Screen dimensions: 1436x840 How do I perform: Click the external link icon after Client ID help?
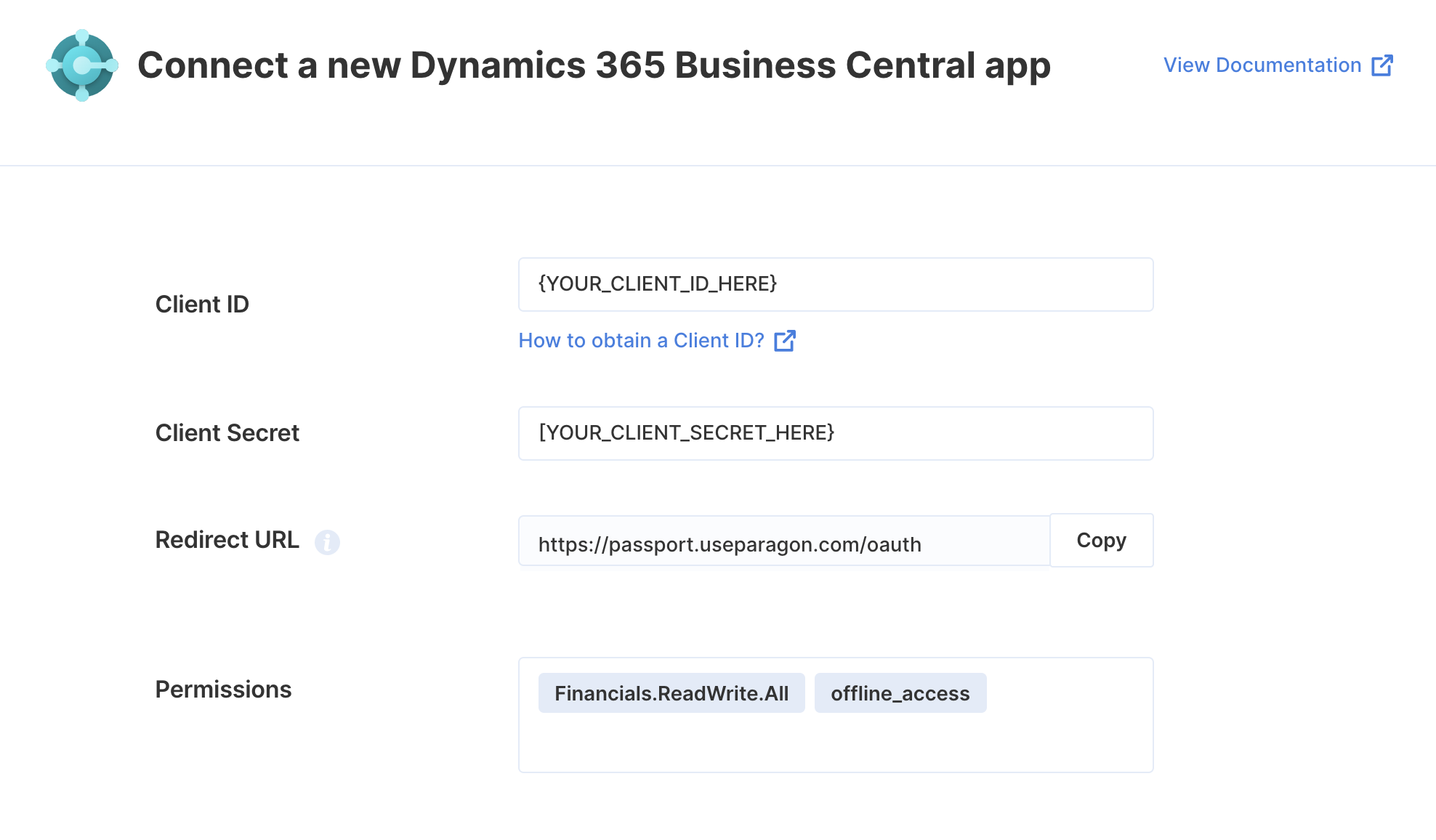pos(785,341)
